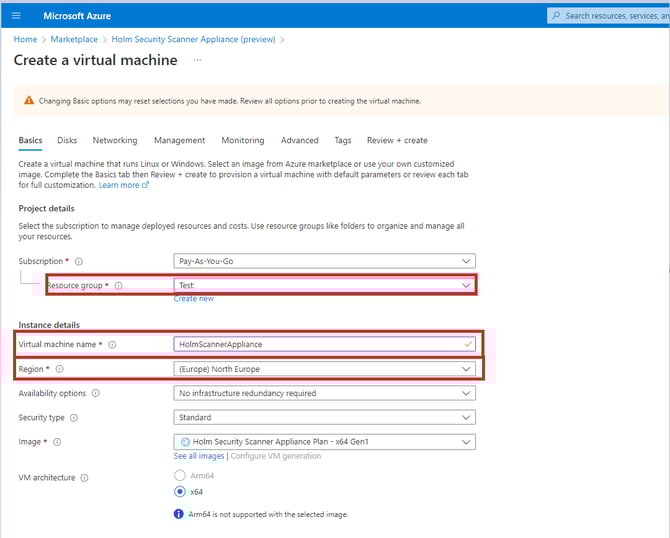Expand the Security type dropdown

coord(324,418)
